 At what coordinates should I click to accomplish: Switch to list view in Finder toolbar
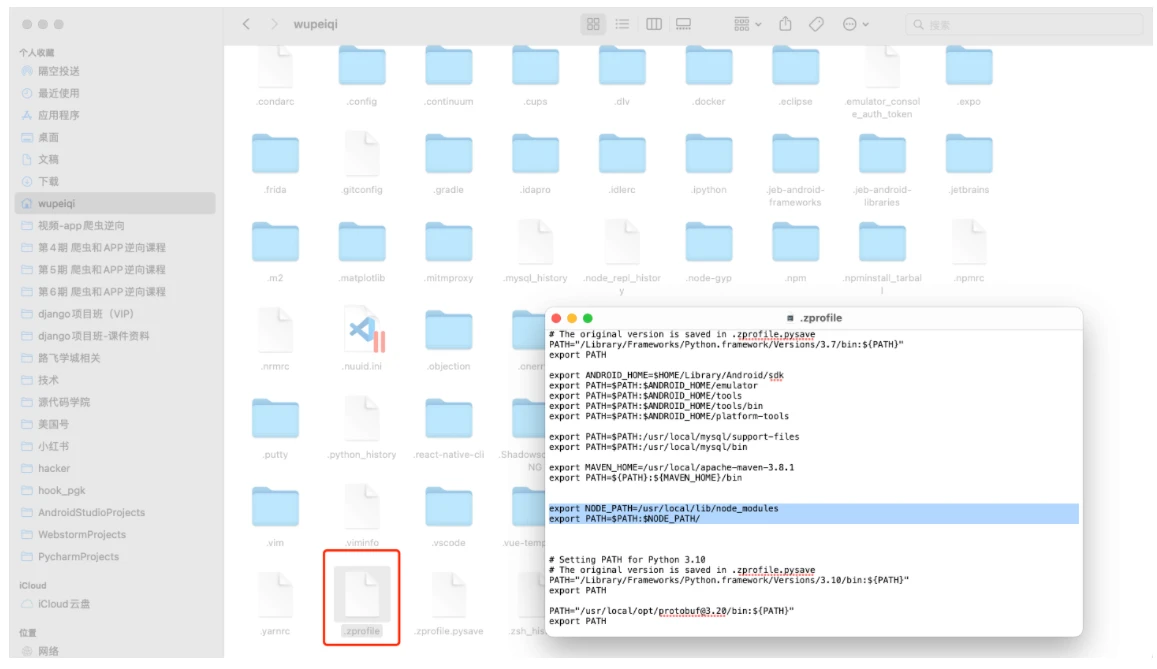pos(622,24)
